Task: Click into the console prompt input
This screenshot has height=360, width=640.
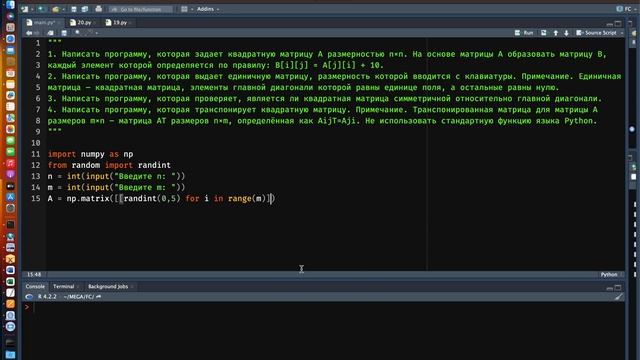Action: tap(327, 307)
